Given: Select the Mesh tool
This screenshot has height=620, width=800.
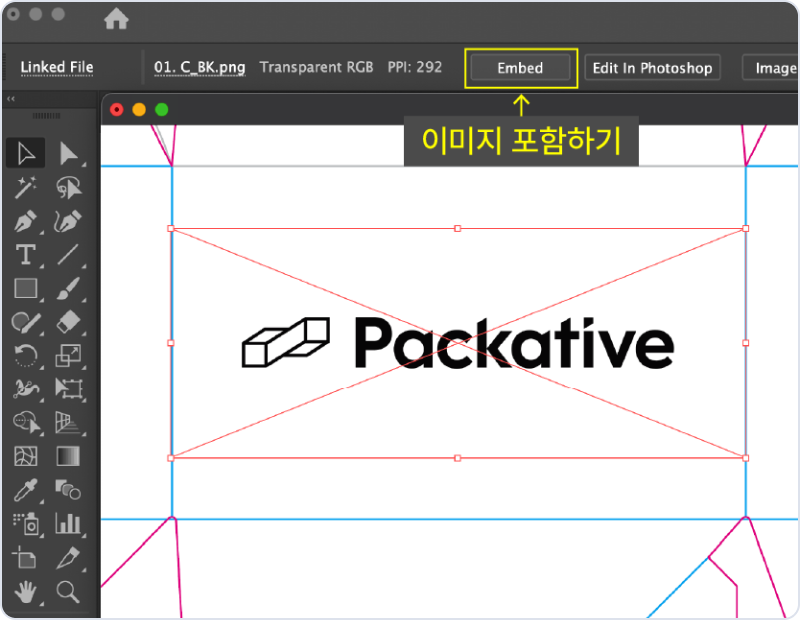Looking at the screenshot, I should [26, 456].
